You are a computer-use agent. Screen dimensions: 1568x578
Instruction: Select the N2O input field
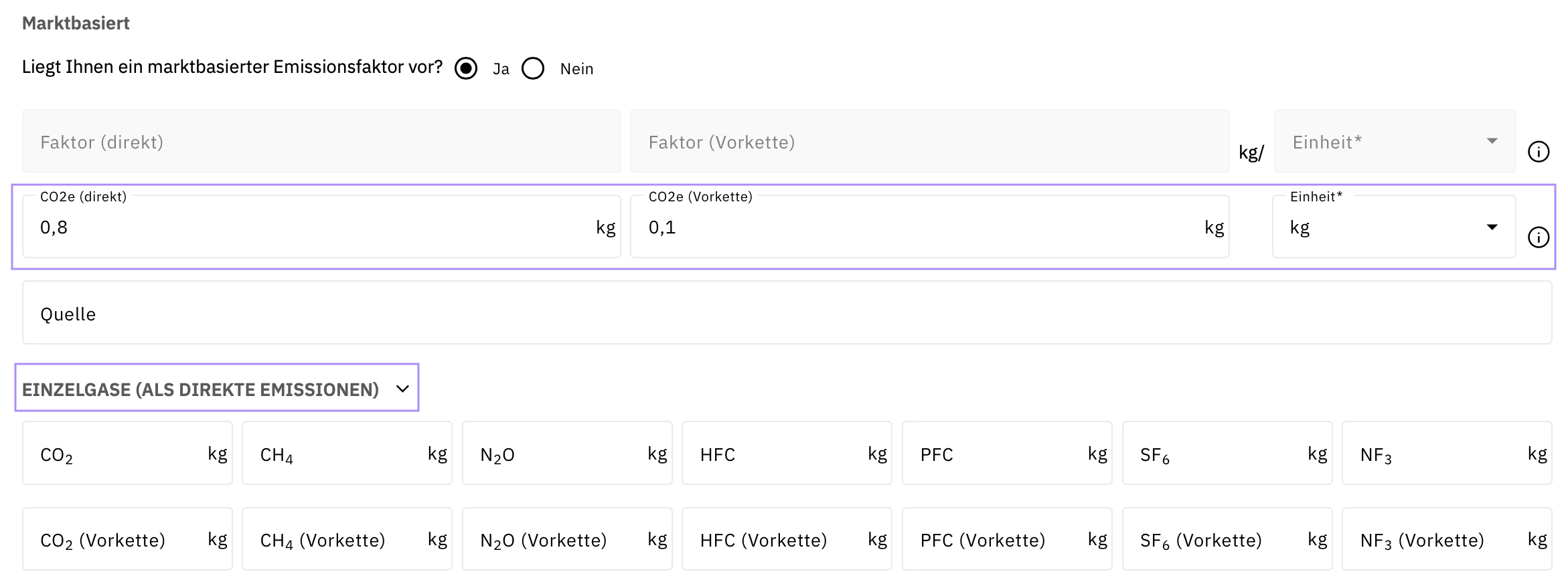tap(560, 454)
